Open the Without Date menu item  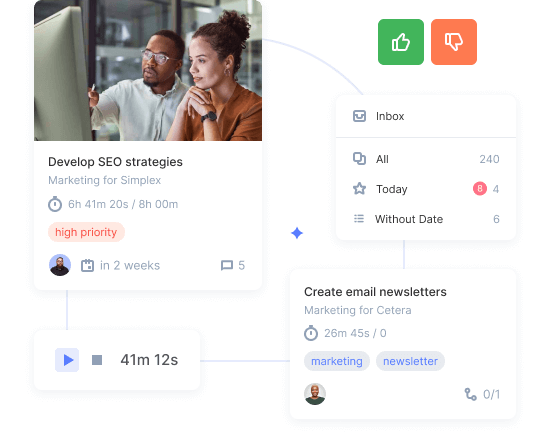pos(426,219)
